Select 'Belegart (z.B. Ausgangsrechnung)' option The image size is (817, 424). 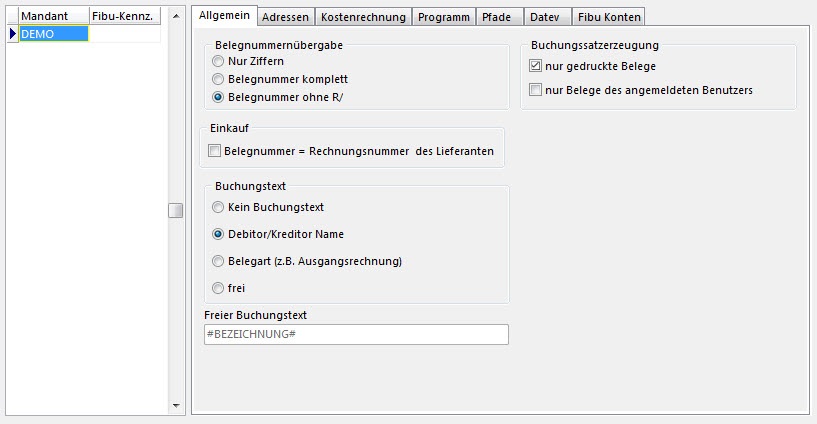[x=219, y=261]
